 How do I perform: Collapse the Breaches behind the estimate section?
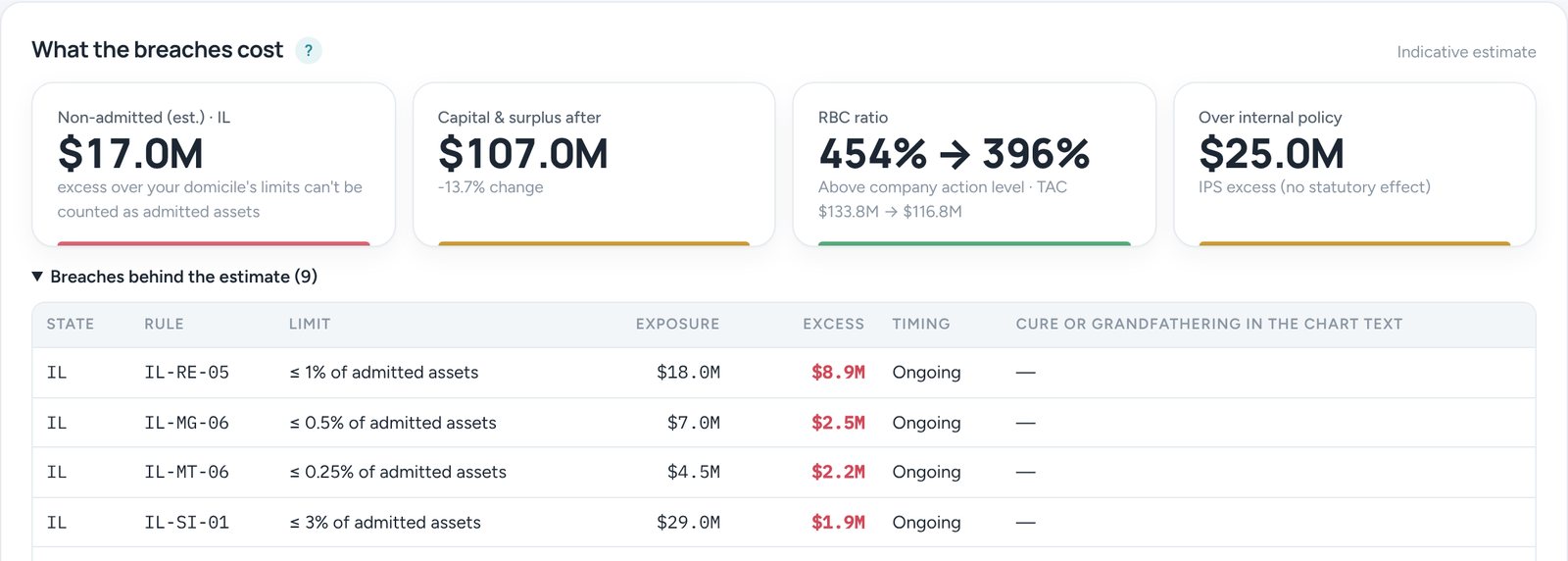174,277
